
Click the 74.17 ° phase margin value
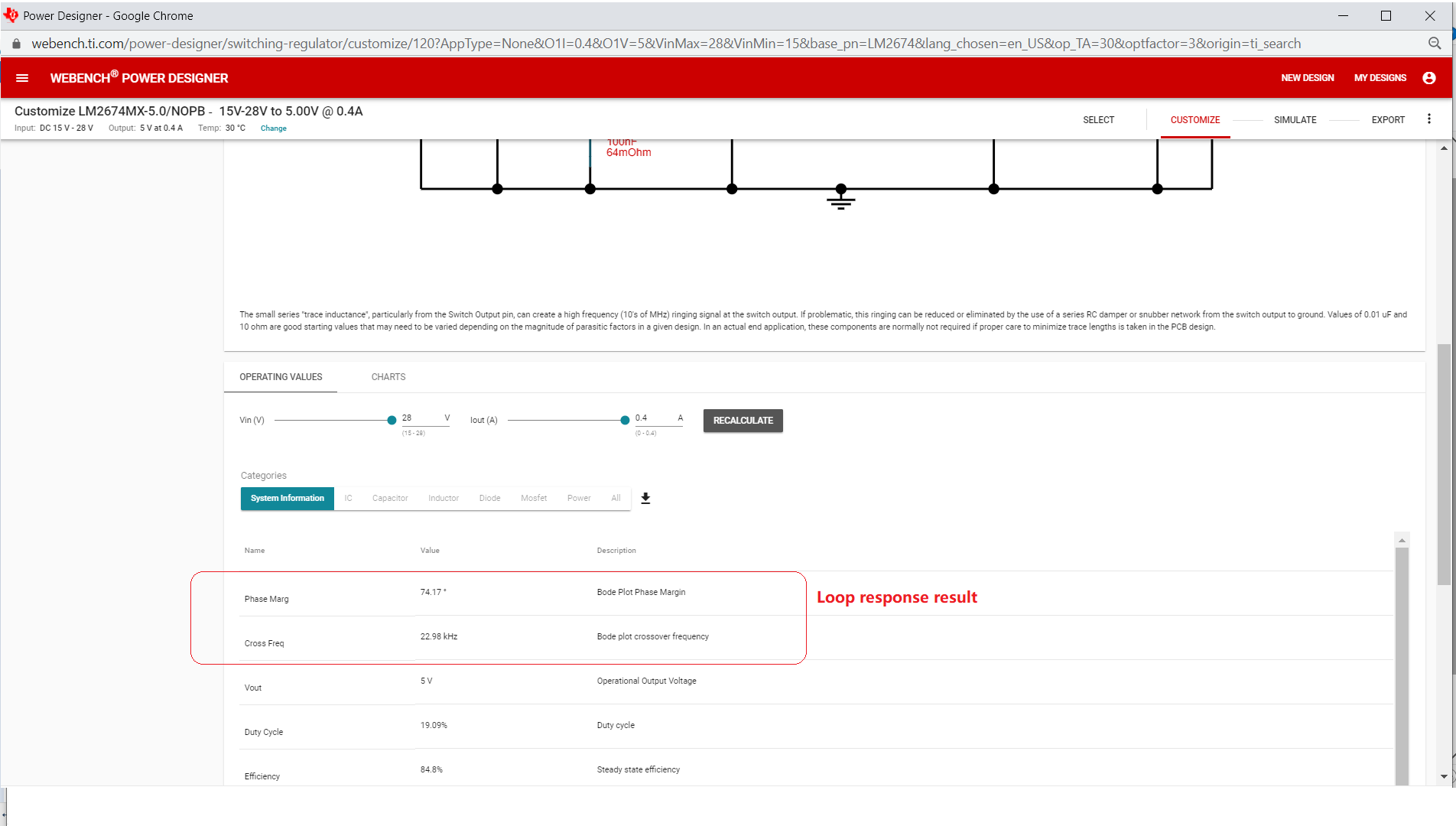[433, 592]
